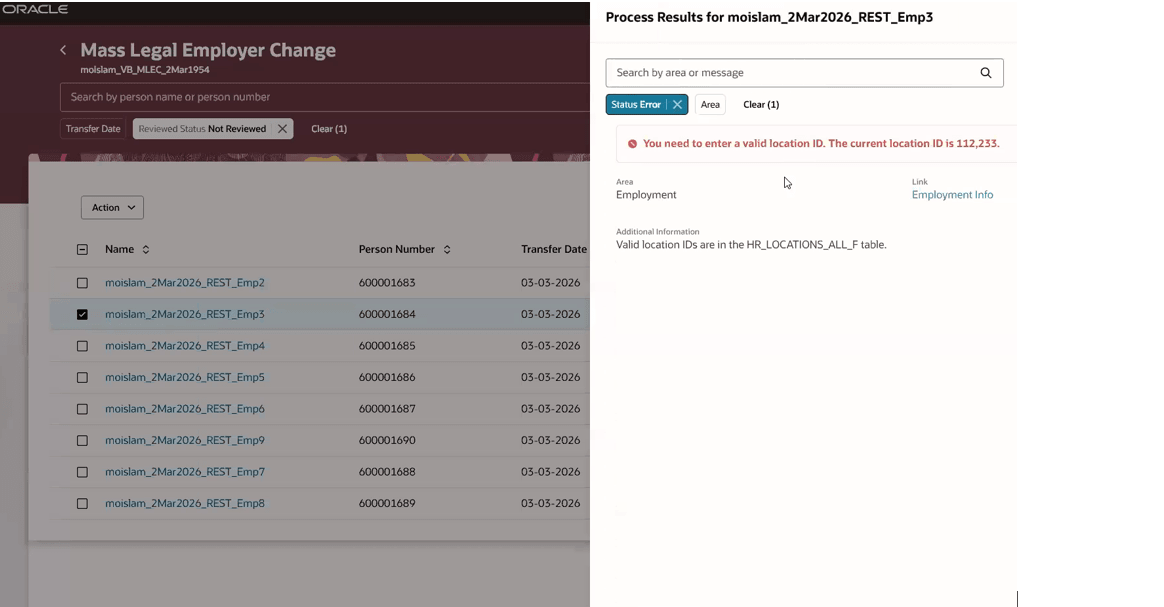This screenshot has width=1164, height=607.
Task: Check the box for moislam_2Mar2026_REST_Emp2
Action: (x=82, y=283)
